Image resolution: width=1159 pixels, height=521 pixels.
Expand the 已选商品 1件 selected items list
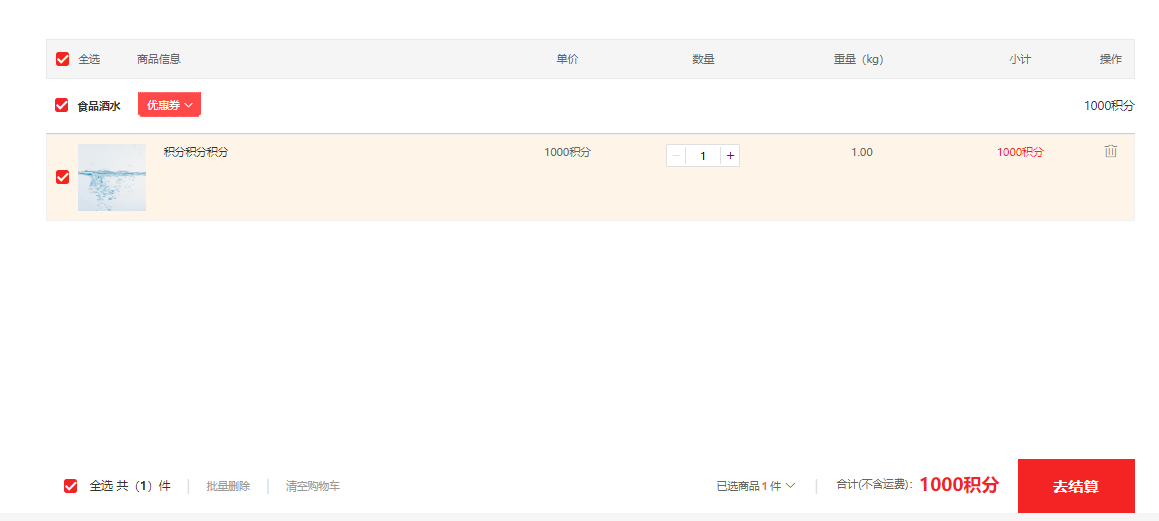(x=755, y=486)
